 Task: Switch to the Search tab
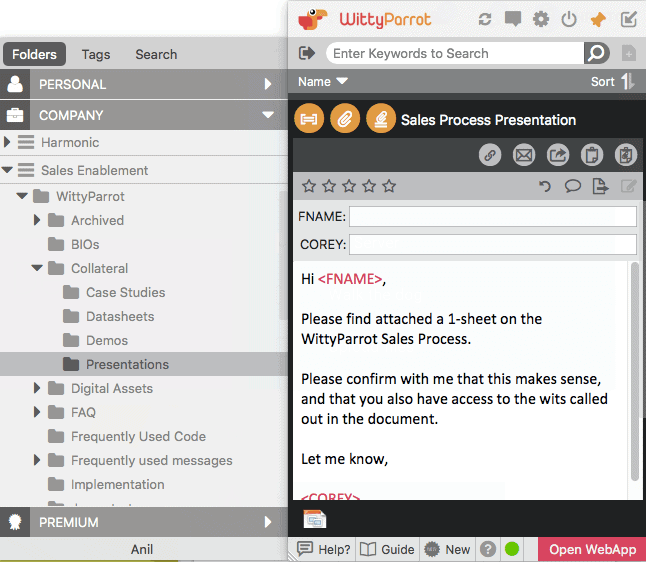coord(156,54)
